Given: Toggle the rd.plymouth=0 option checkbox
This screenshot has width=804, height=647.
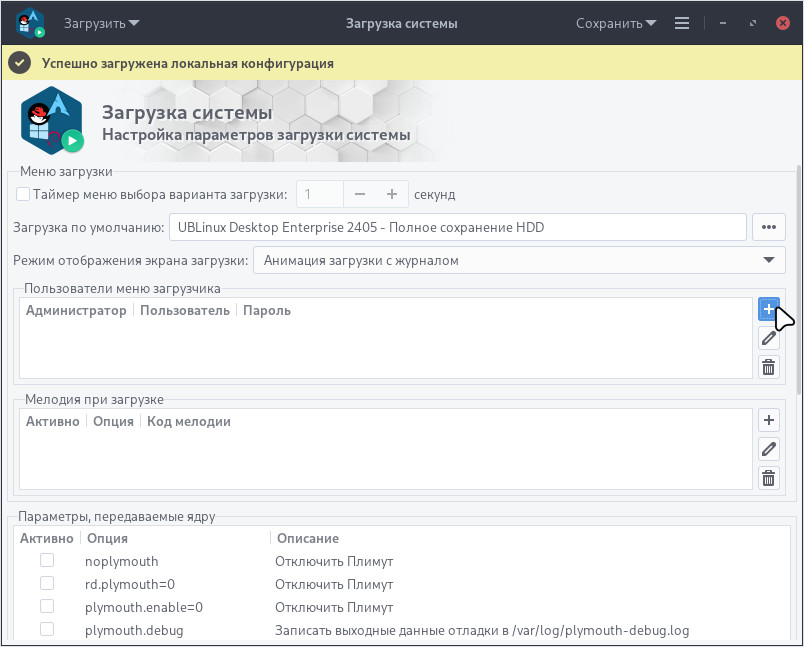Looking at the screenshot, I should pyautogui.click(x=47, y=583).
